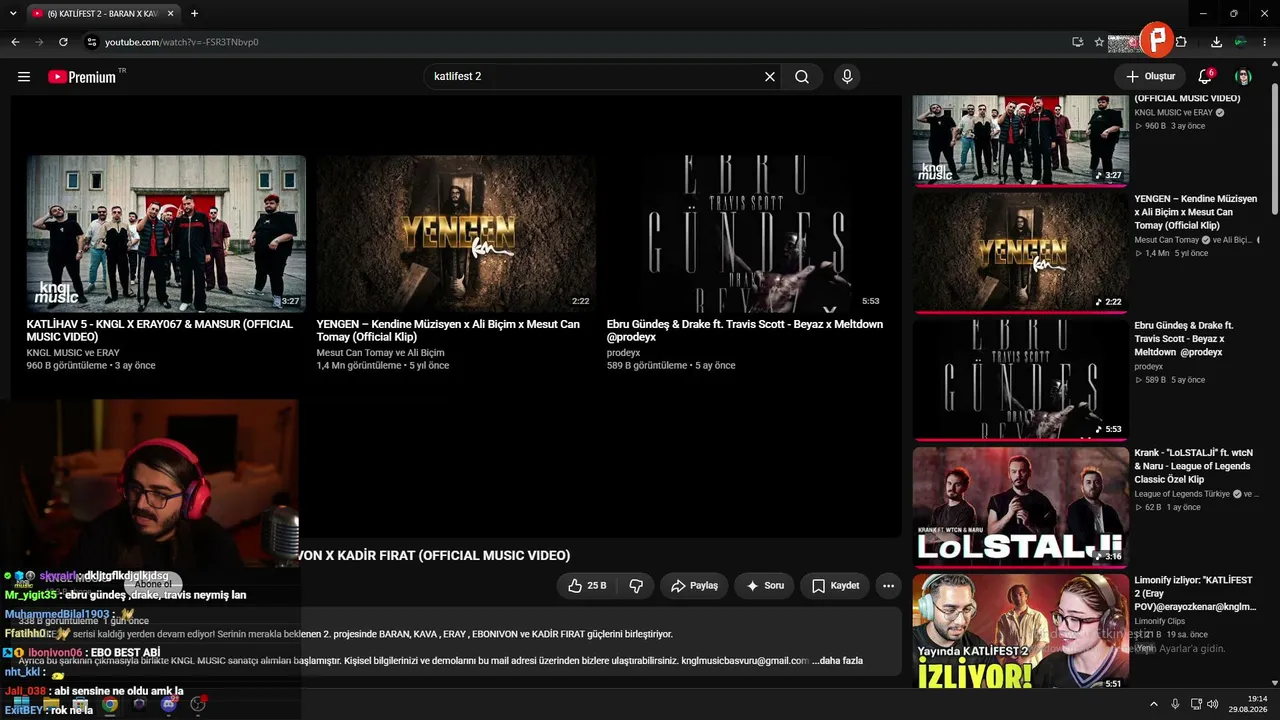Dislike the video

click(x=636, y=586)
